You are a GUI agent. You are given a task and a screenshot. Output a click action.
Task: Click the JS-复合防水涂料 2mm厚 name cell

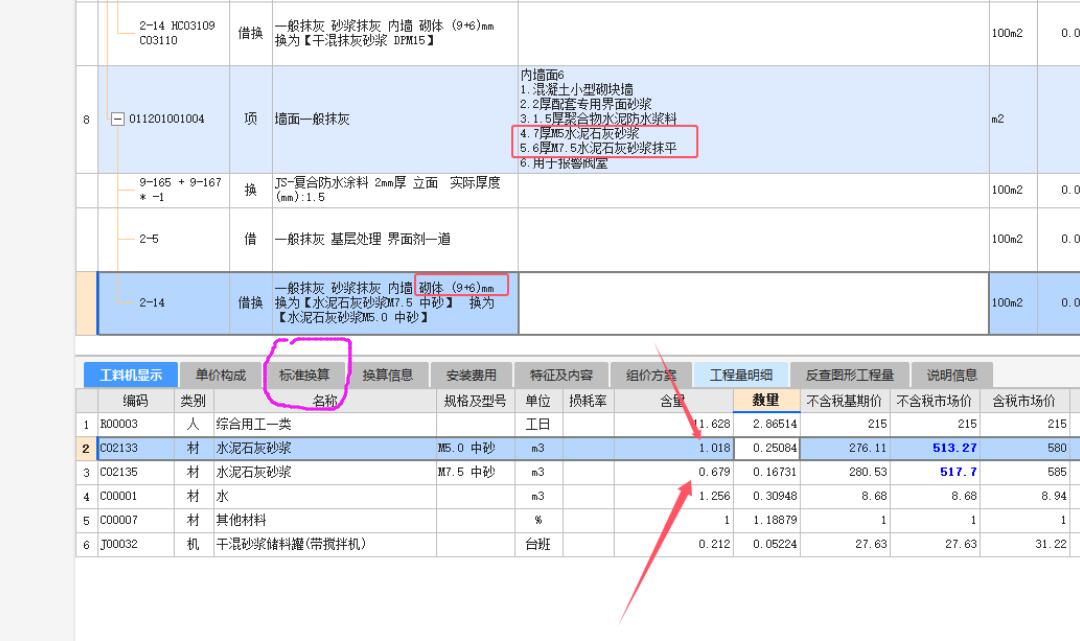click(x=395, y=190)
